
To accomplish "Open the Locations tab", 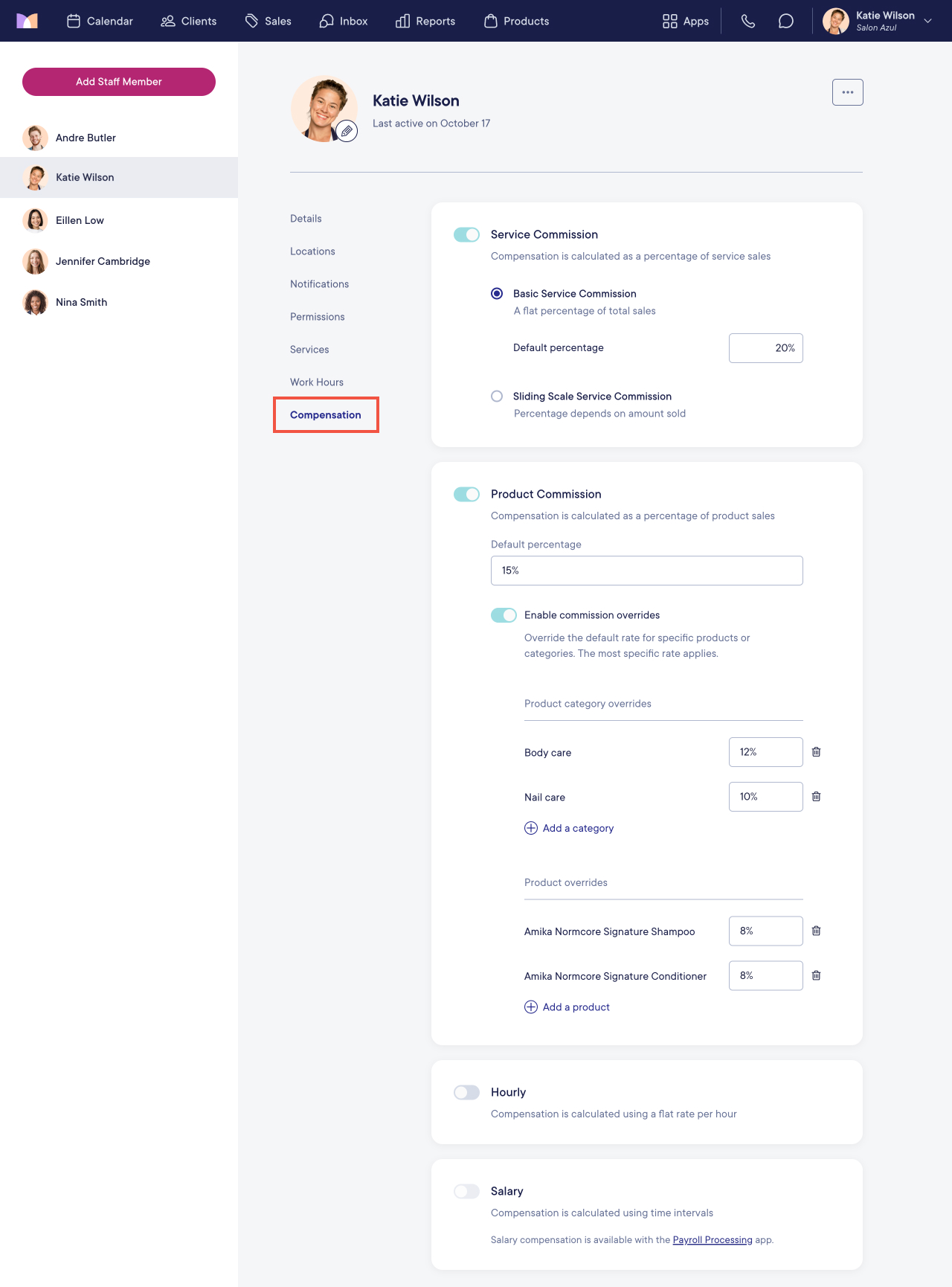I will (x=312, y=251).
